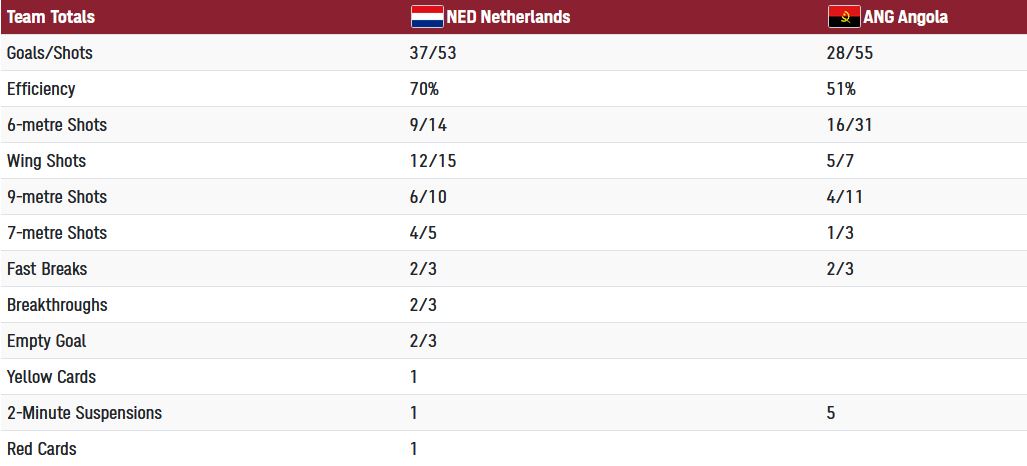
Task: Click the Breakthroughs row label
Action: [x=57, y=305]
